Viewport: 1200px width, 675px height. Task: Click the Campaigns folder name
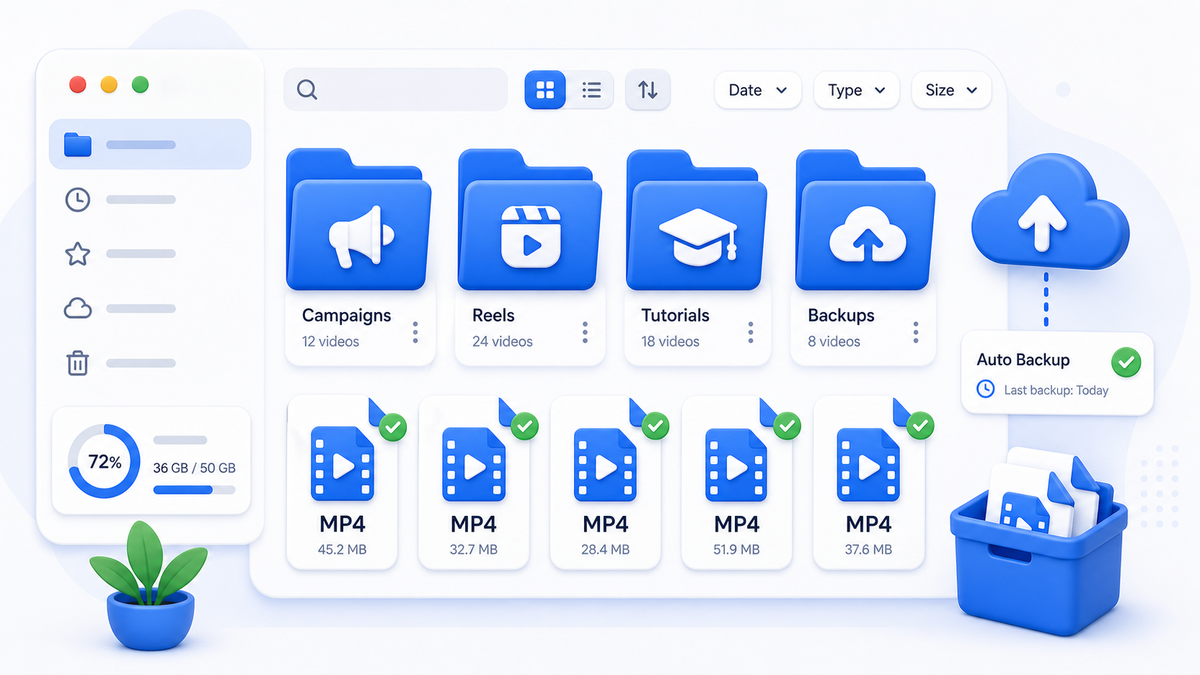346,316
